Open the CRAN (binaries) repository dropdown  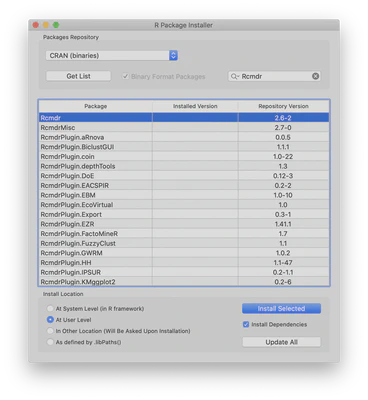point(111,55)
